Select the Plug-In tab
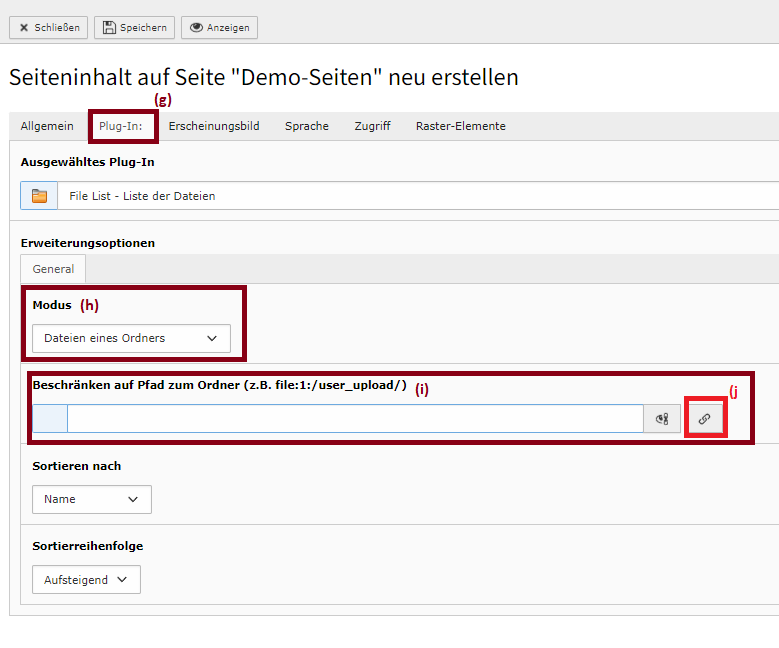Image resolution: width=779 pixels, height=648 pixels. 121,126
